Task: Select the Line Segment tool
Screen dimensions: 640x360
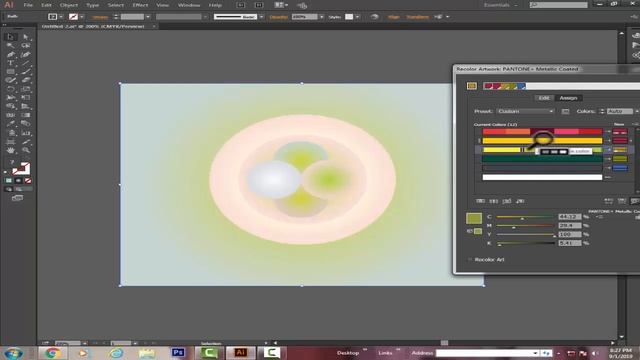Action: (26, 63)
